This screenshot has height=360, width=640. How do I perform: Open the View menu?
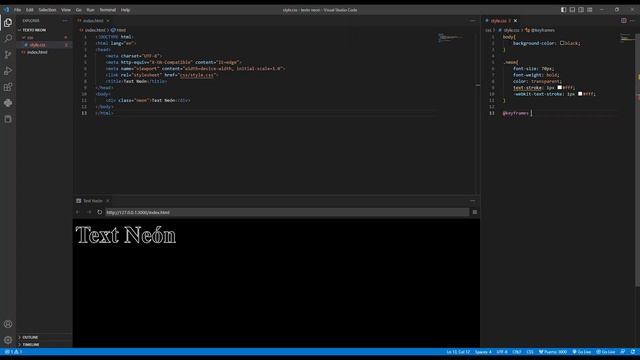coord(66,10)
